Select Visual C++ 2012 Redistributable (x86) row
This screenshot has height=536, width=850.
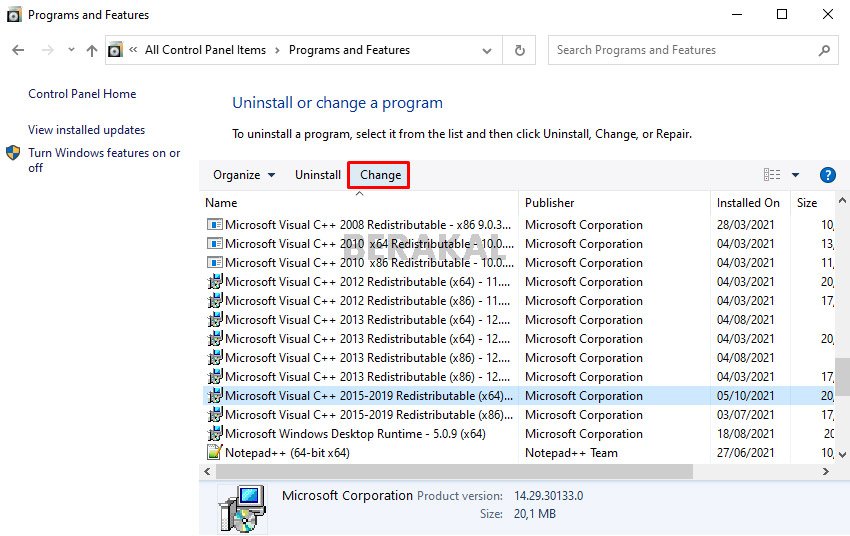[519, 300]
